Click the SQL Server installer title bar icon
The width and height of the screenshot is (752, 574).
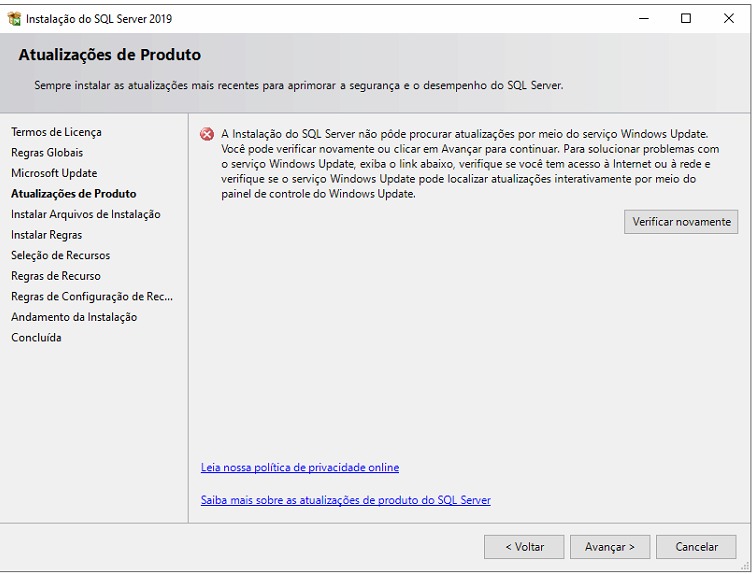[x=14, y=18]
